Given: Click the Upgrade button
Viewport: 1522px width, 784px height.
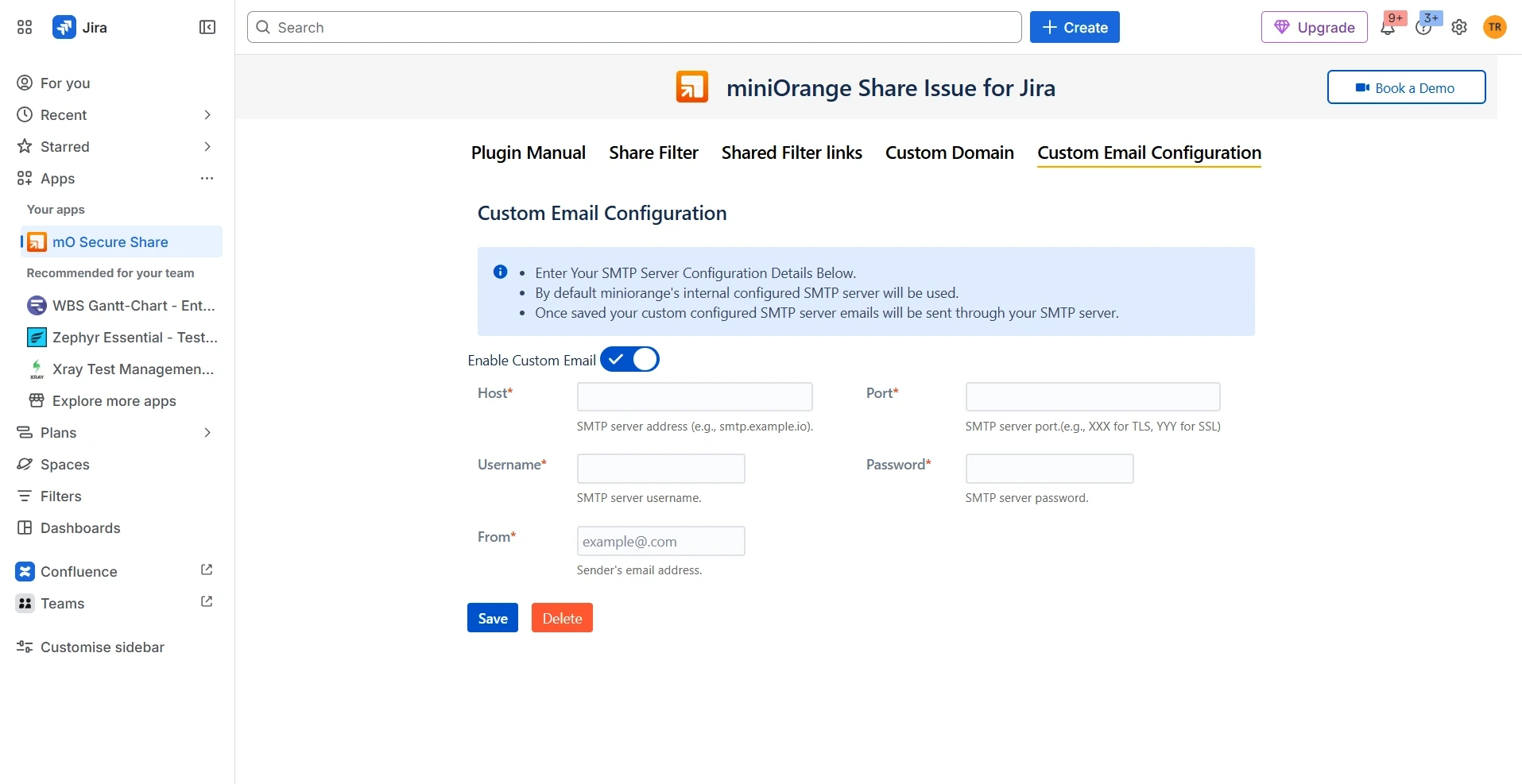Looking at the screenshot, I should (1314, 27).
